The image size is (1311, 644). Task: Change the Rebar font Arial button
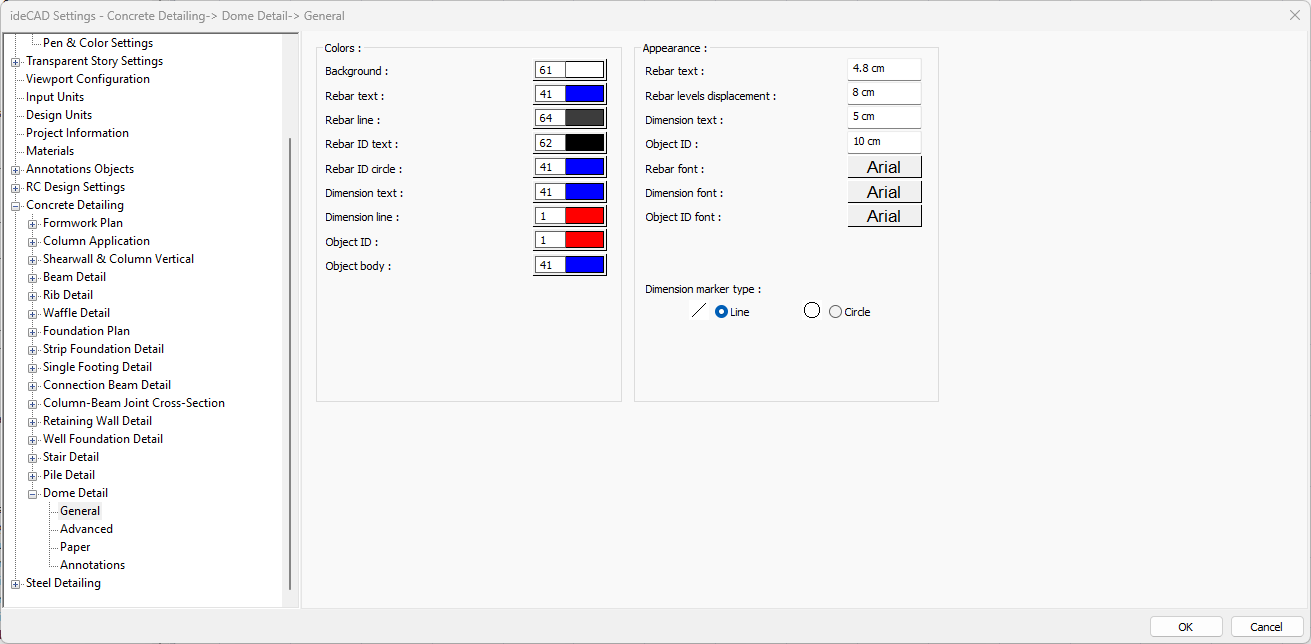pyautogui.click(x=884, y=168)
